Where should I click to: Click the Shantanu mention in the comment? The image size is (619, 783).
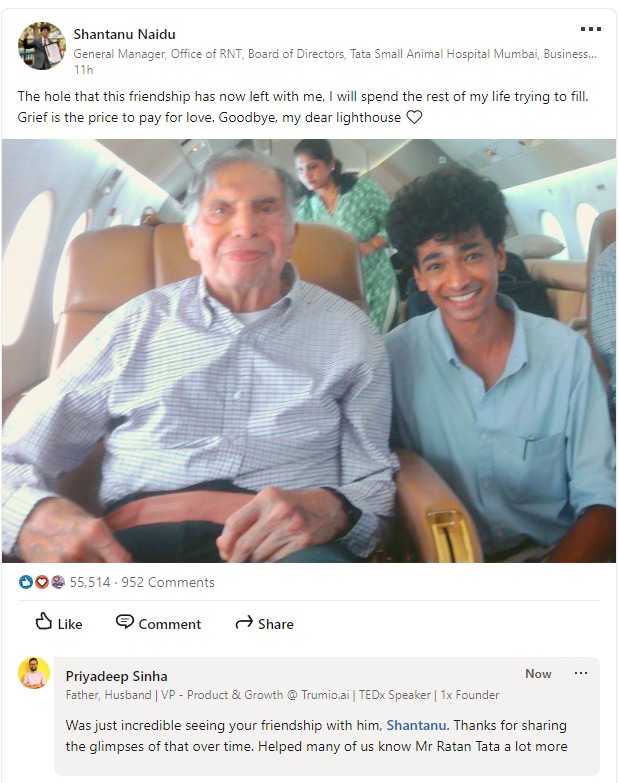click(416, 725)
